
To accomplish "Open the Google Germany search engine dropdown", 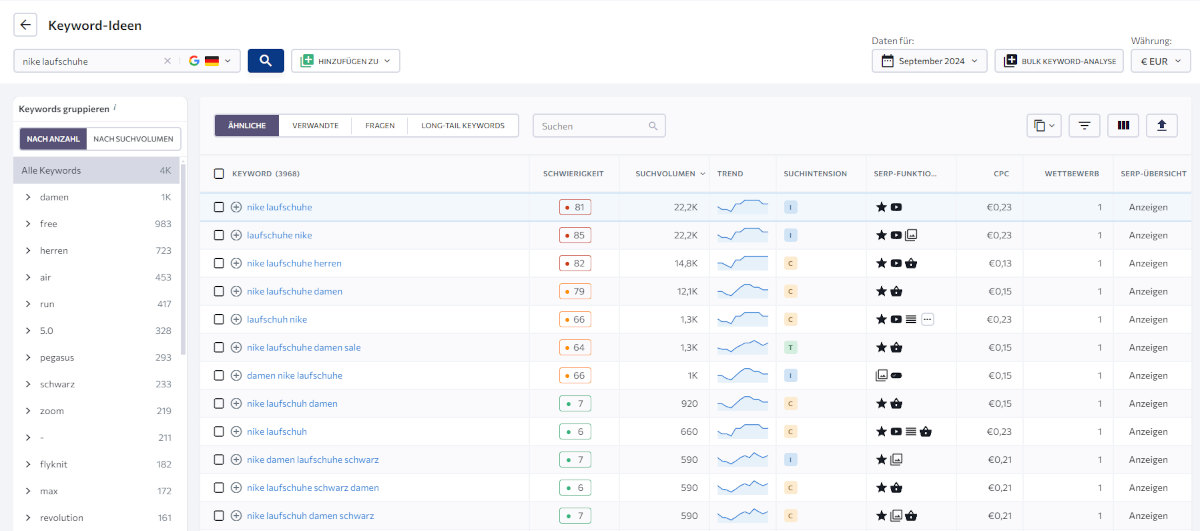I will point(209,61).
